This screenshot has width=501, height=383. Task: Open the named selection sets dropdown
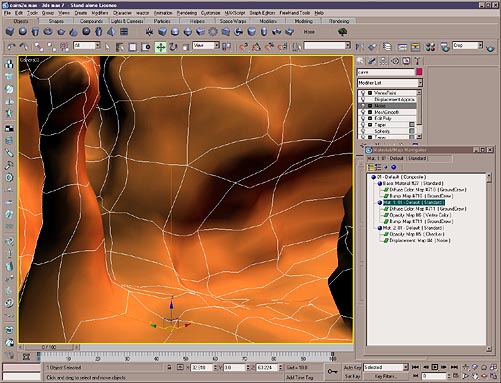tap(327, 45)
